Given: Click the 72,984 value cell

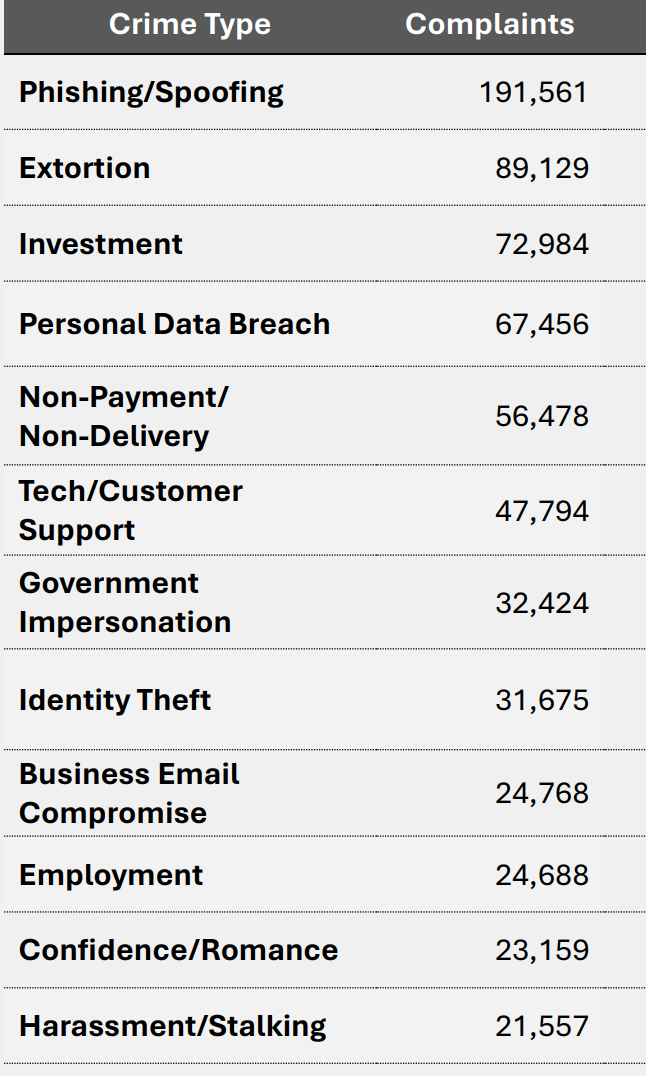Looking at the screenshot, I should coord(541,245).
